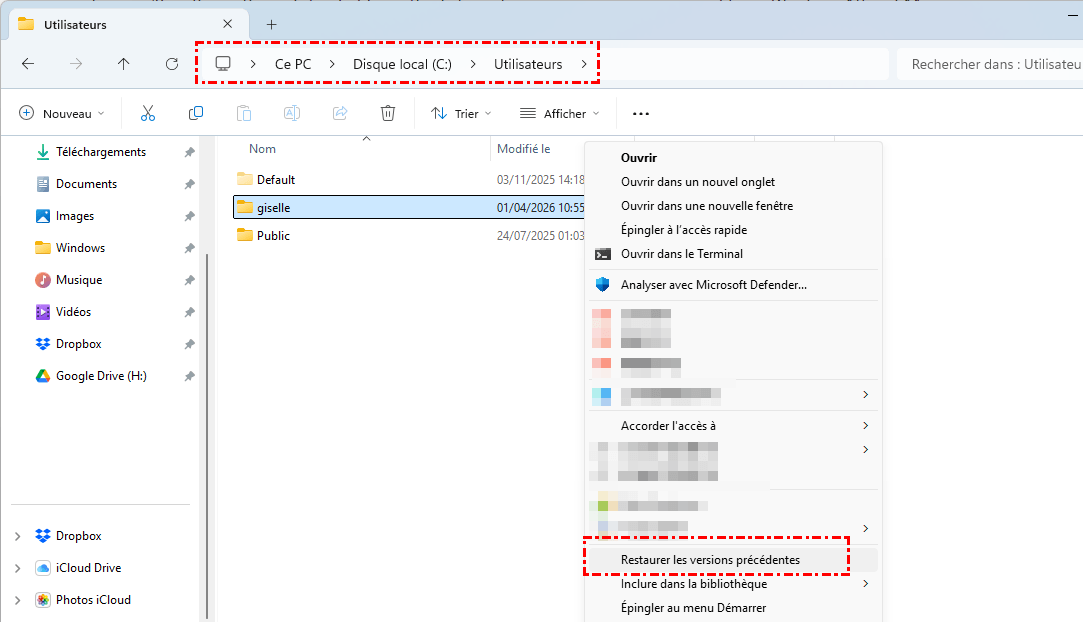Open the Nouveau dropdown
1083x622 pixels.
61,113
